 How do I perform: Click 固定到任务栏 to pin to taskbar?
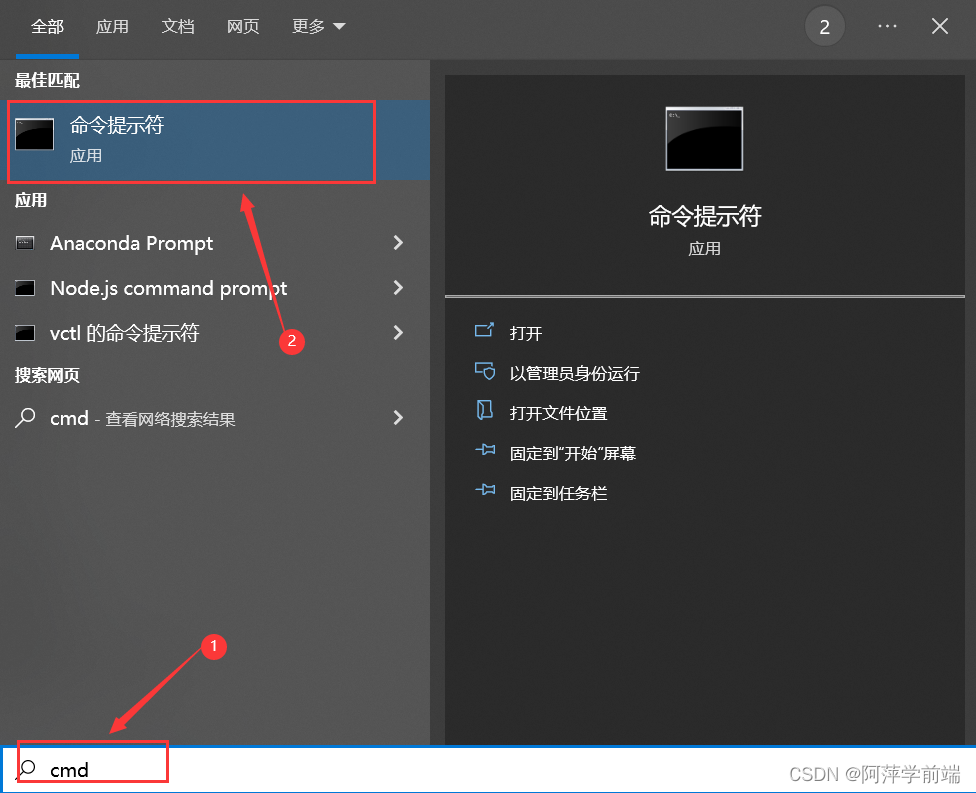pos(484,492)
